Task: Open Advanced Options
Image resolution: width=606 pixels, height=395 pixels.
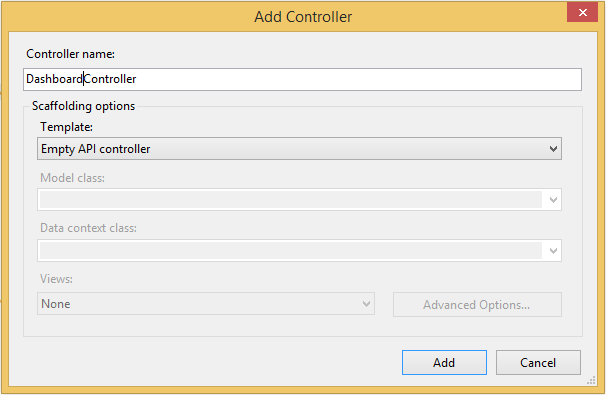Action: point(477,305)
